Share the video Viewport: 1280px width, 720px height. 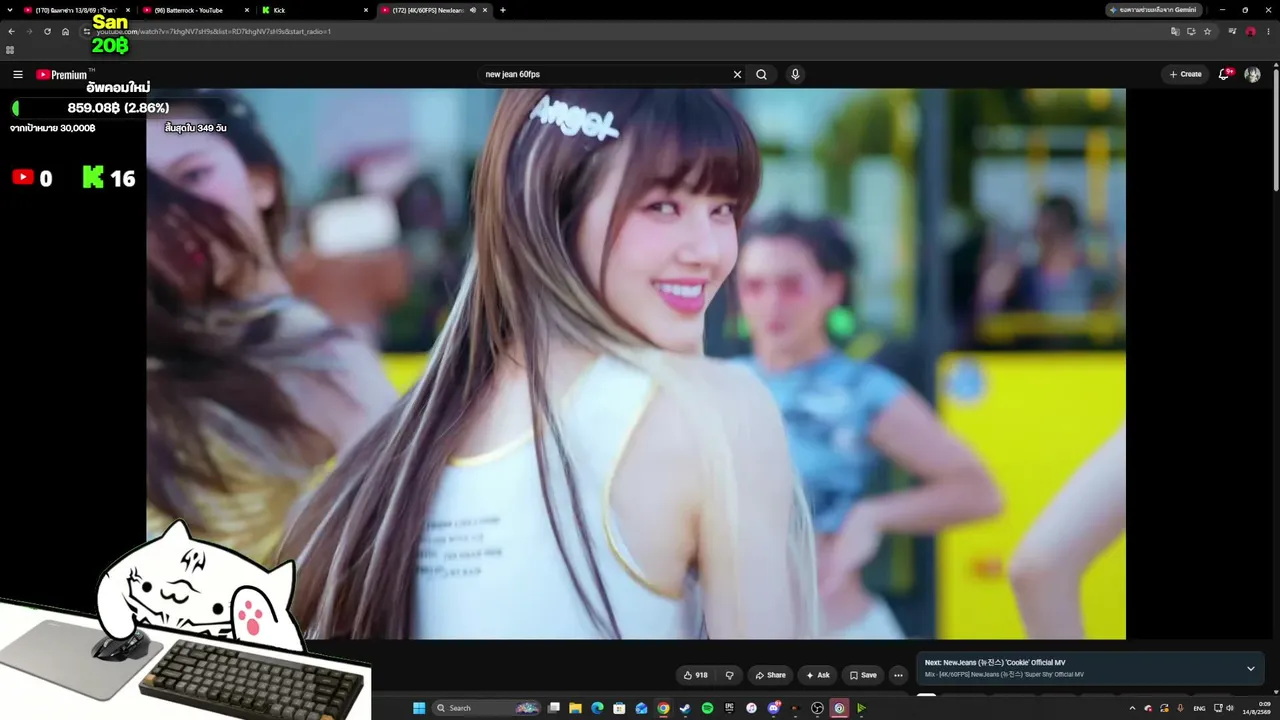point(770,675)
